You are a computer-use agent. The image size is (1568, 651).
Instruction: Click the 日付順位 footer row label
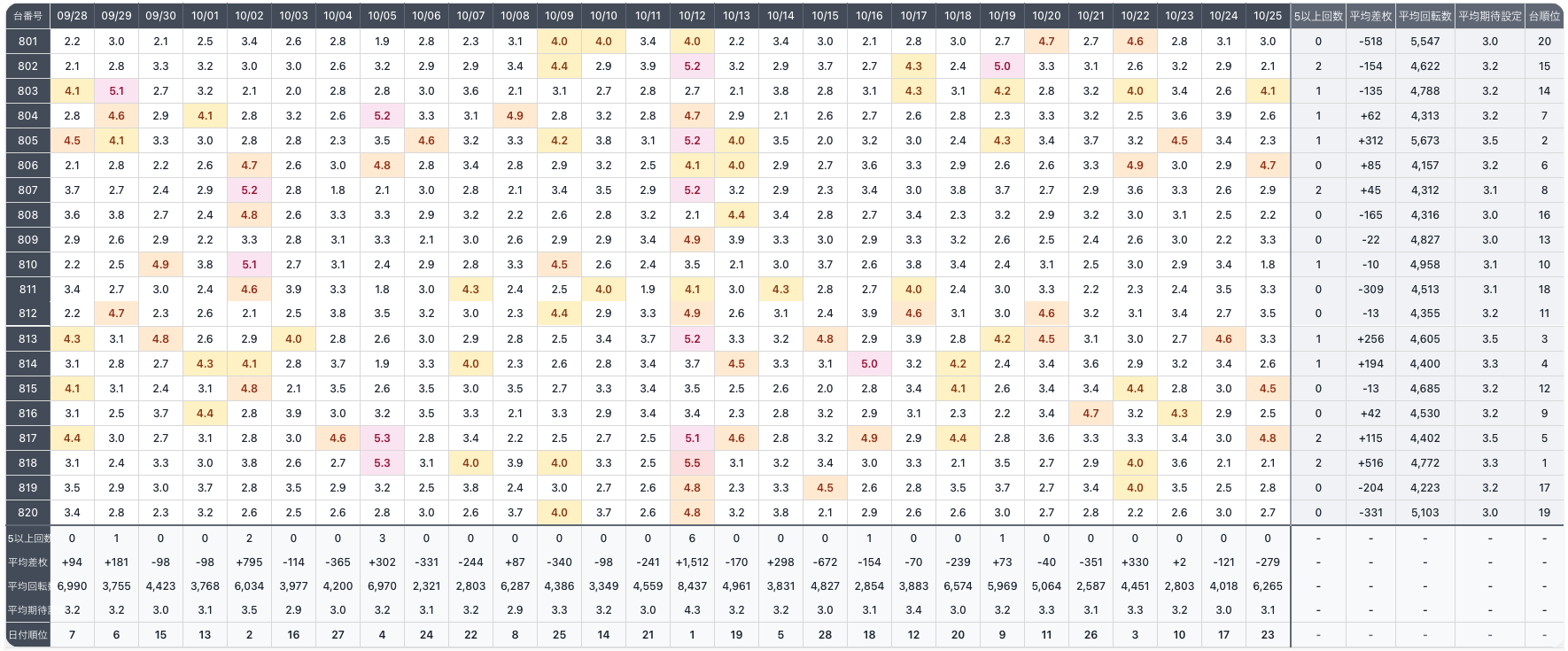pyautogui.click(x=27, y=634)
